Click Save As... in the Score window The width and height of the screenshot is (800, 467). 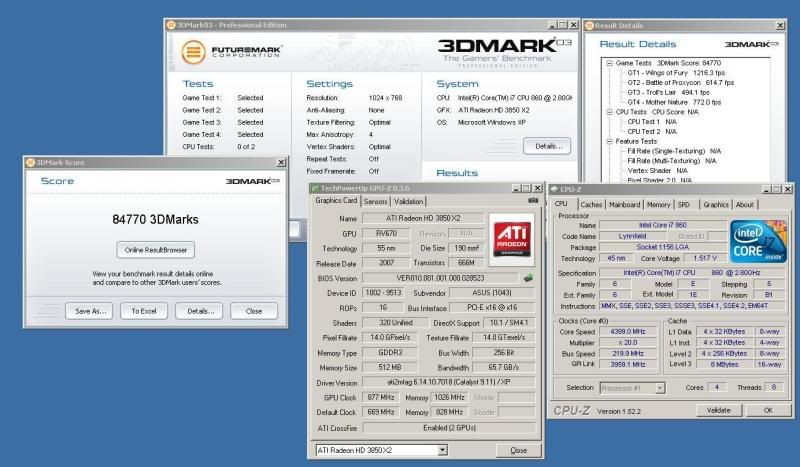[x=89, y=311]
